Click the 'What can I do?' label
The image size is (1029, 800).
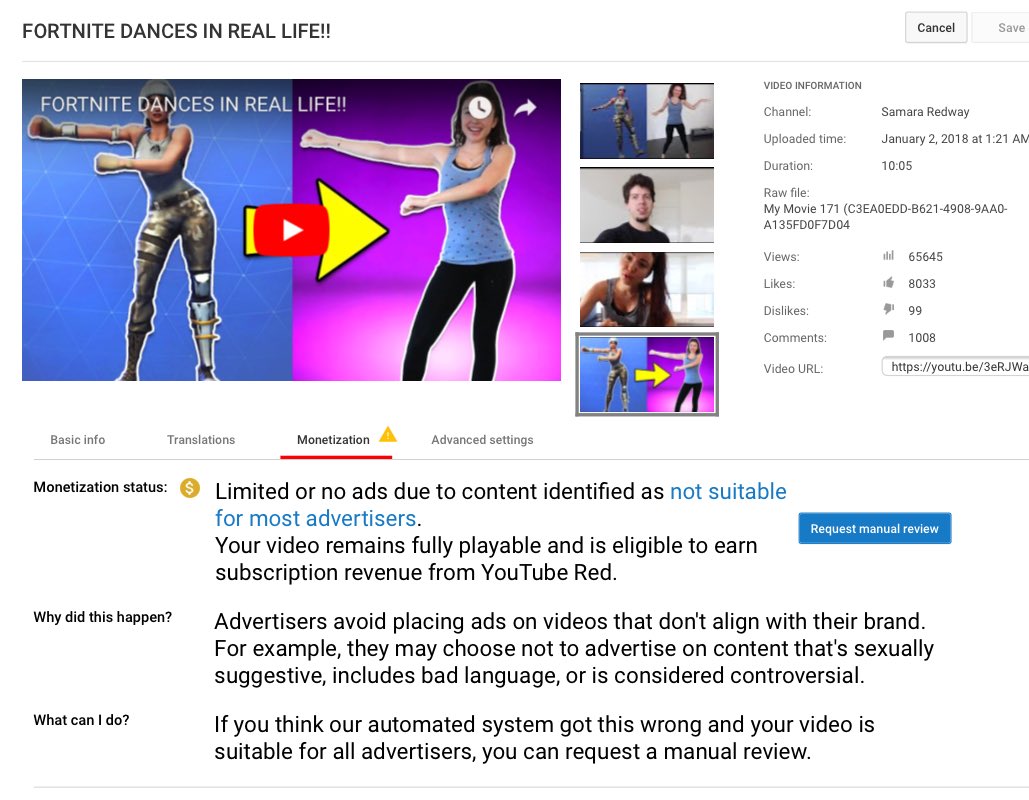81,720
